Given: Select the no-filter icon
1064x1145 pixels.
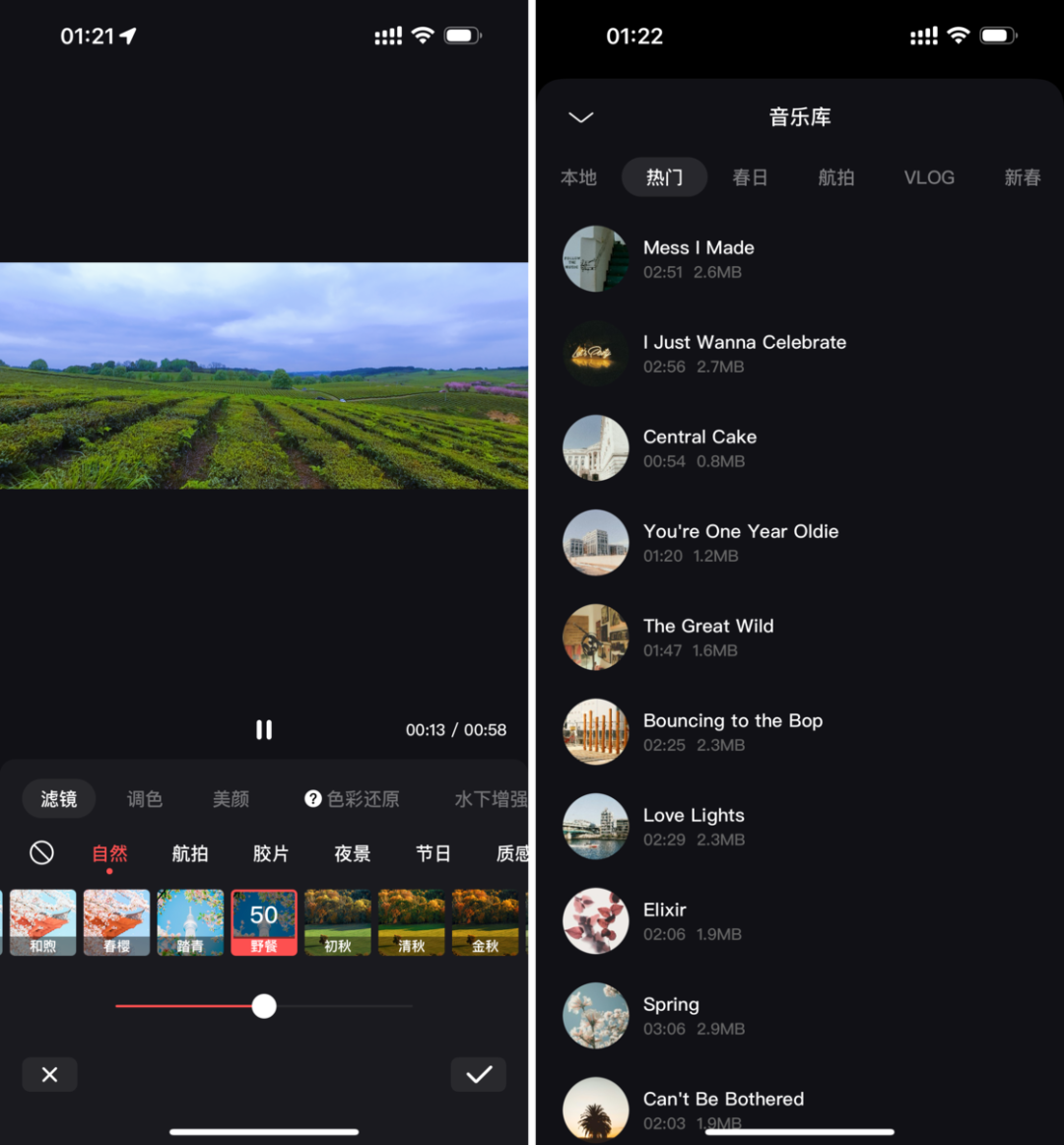Looking at the screenshot, I should click(41, 852).
